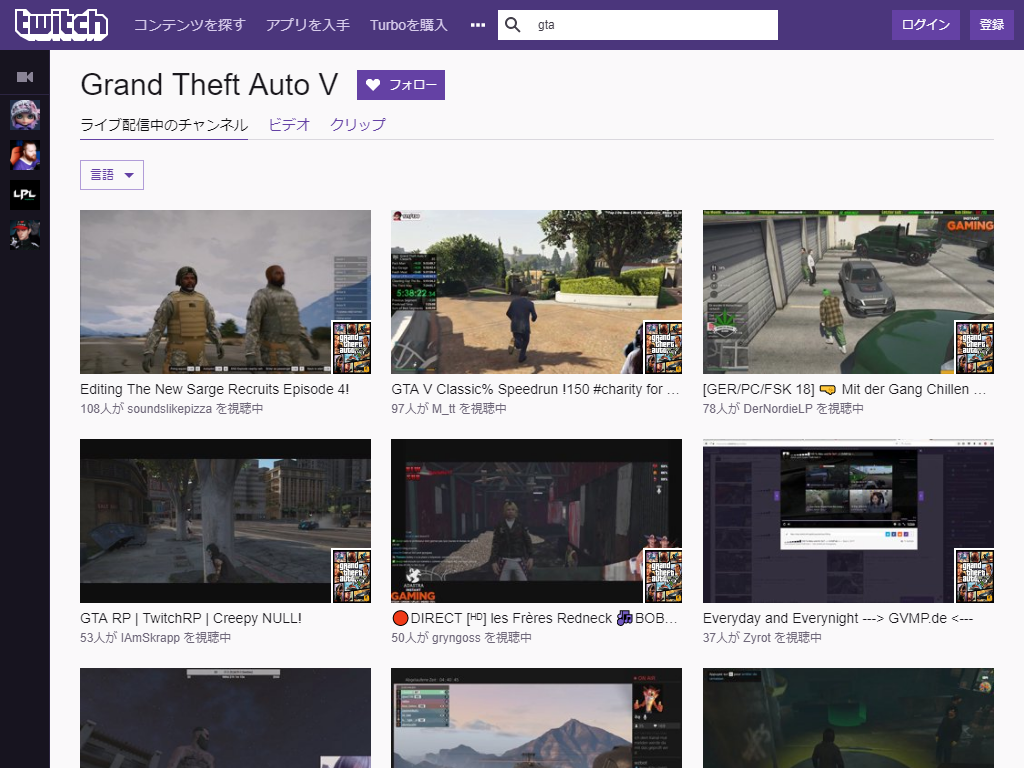Open the LPL channel in sidebar
The height and width of the screenshot is (768, 1024).
coord(25,195)
